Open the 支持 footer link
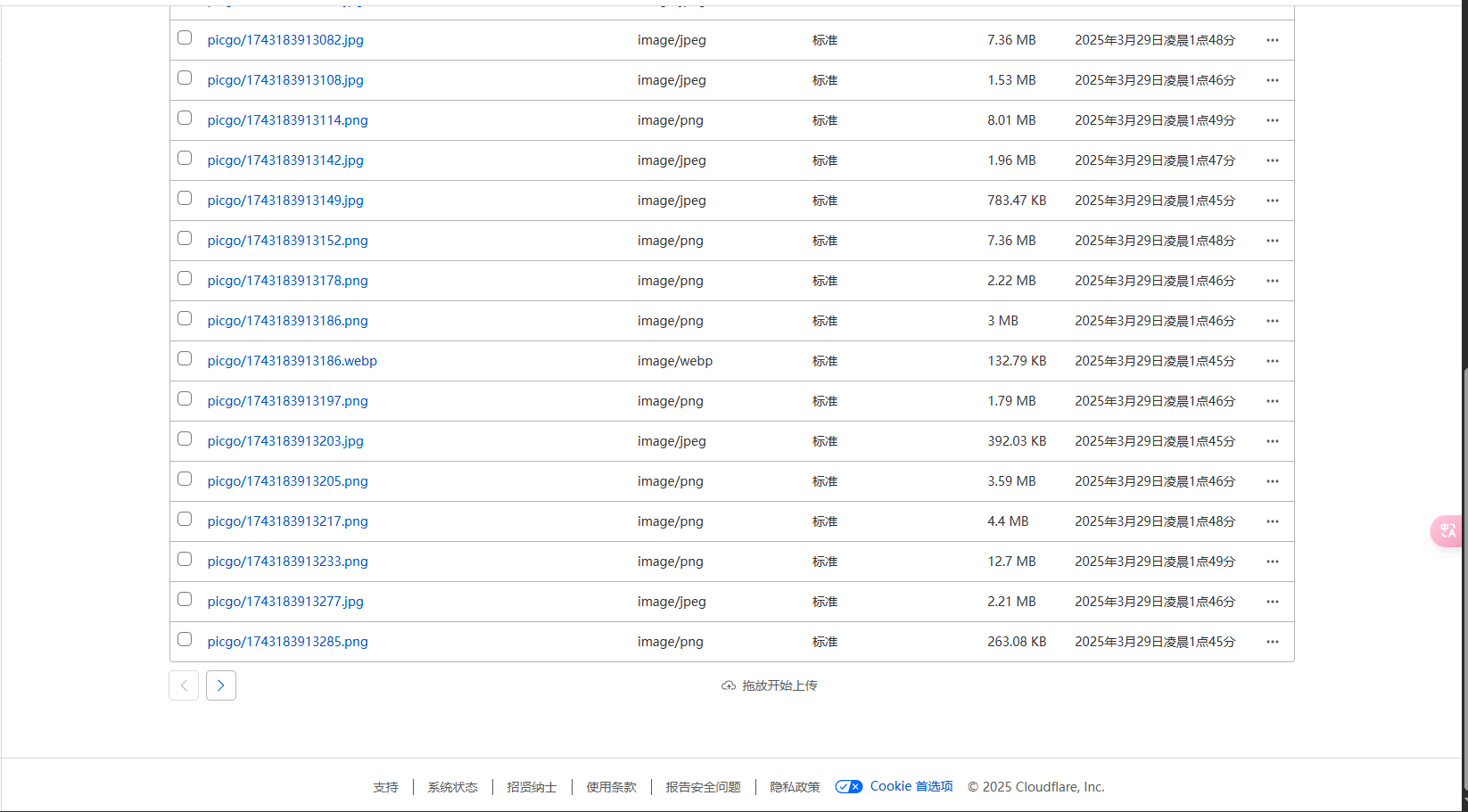This screenshot has width=1468, height=812. point(385,787)
